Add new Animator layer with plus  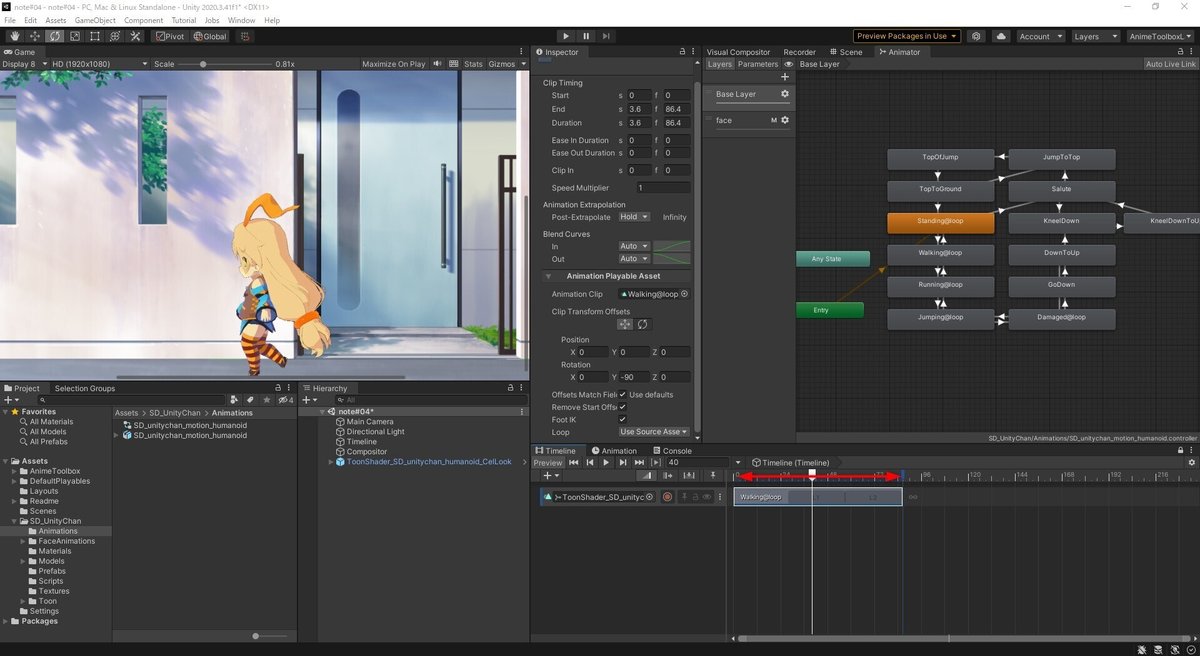[785, 77]
